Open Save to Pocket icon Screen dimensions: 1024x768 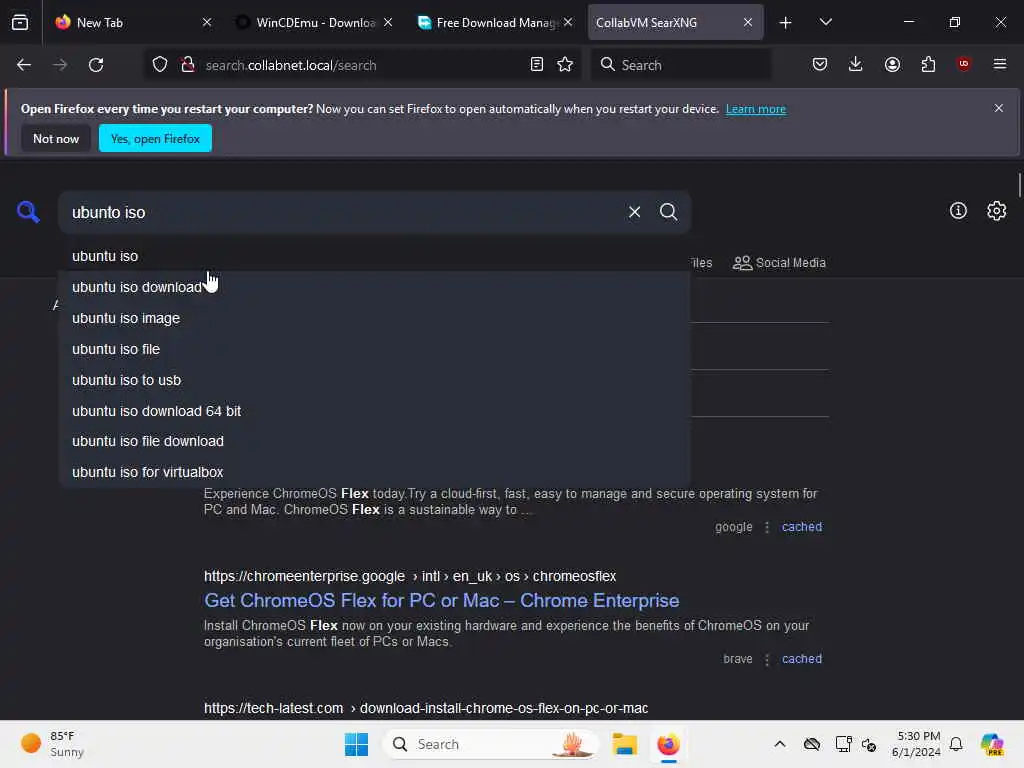coord(820,64)
